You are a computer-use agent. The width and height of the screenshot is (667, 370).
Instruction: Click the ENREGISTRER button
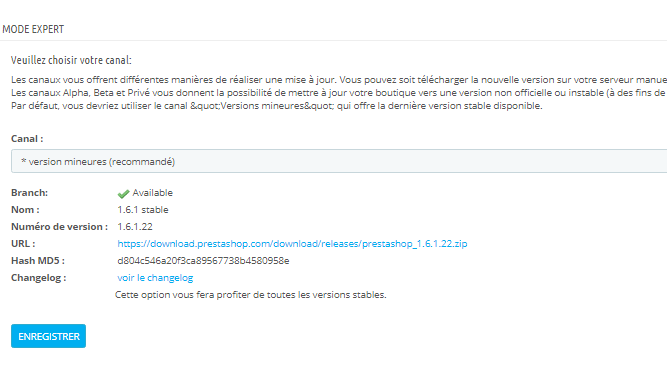click(48, 336)
